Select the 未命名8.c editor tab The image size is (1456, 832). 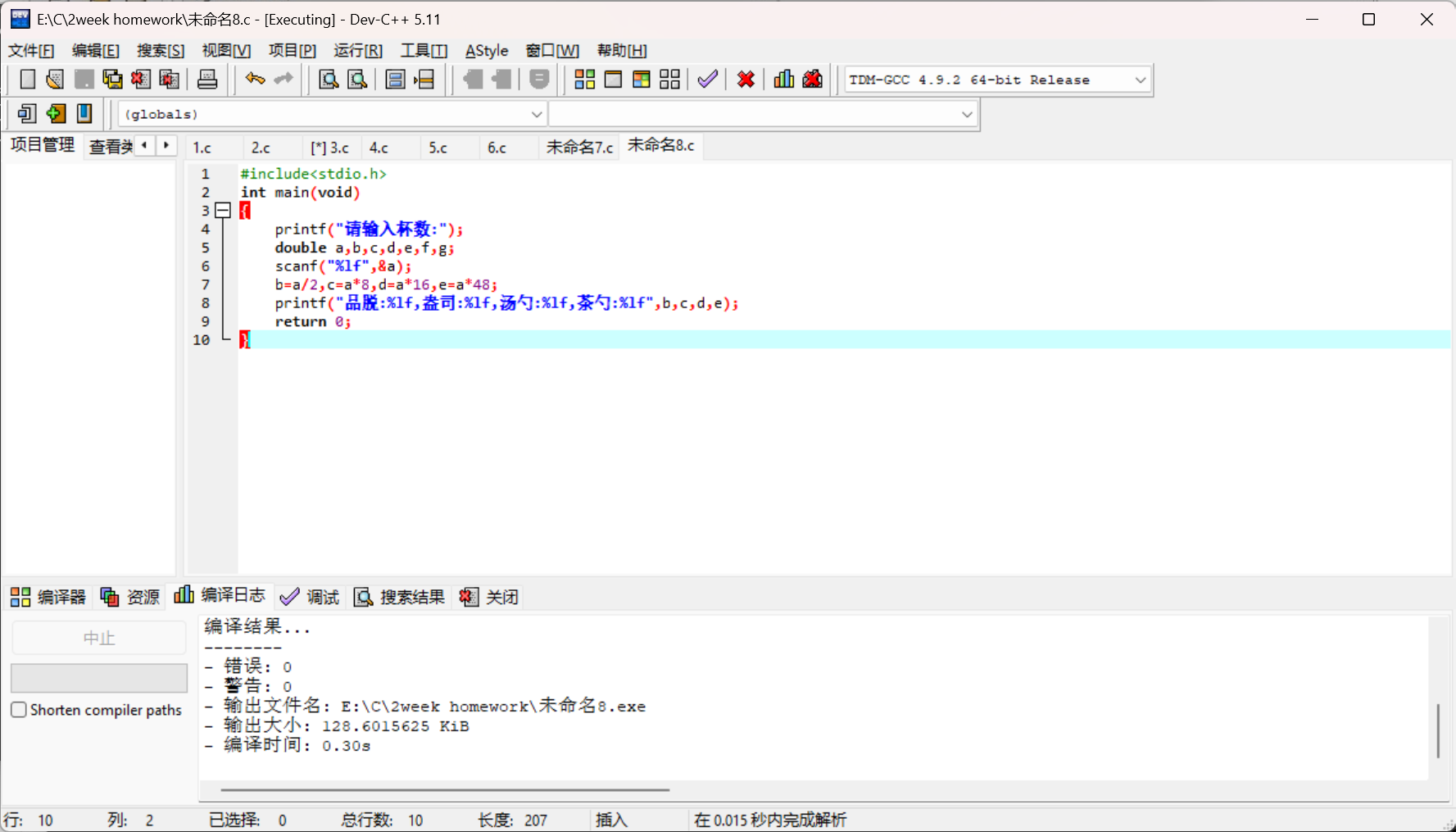click(660, 146)
